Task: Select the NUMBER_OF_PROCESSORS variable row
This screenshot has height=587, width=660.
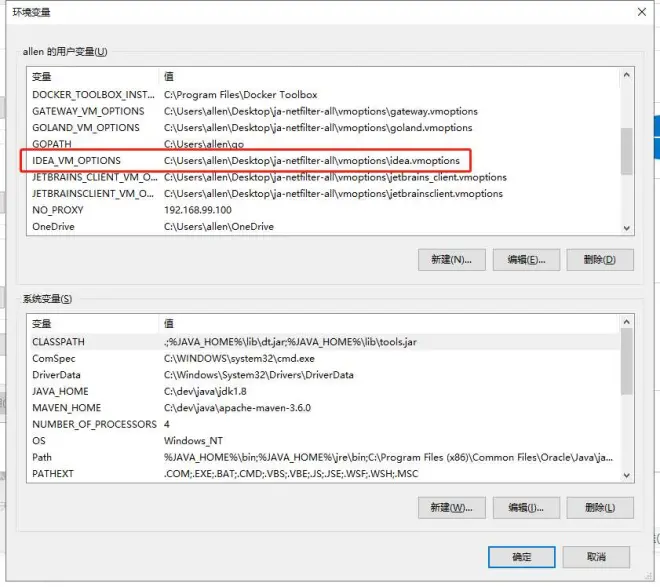Action: [x=324, y=424]
